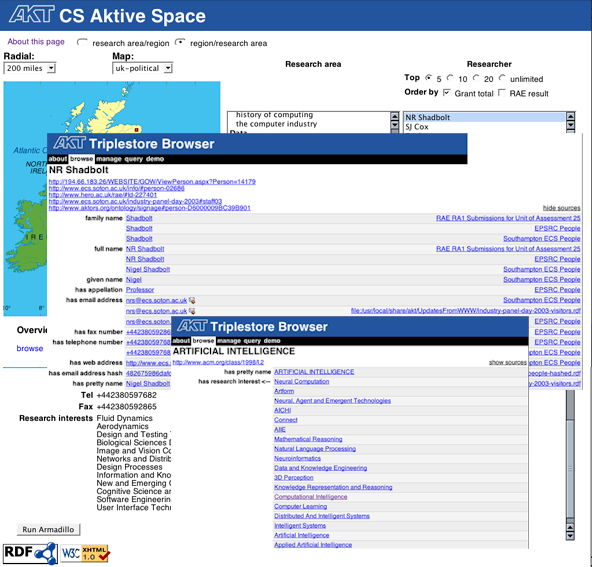Choose Top 20 researchers option
This screenshot has height=567, width=592.
(x=476, y=78)
